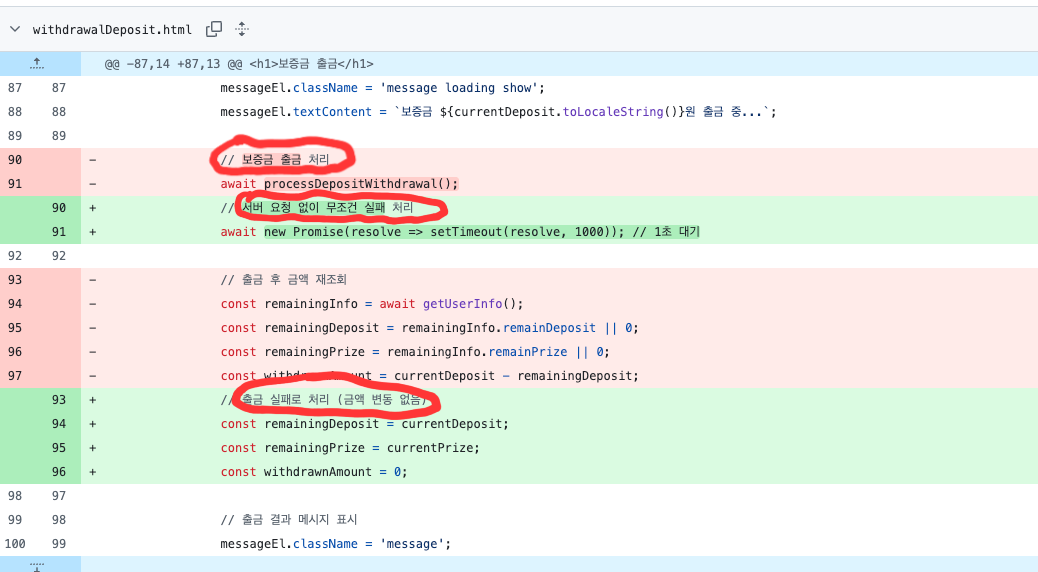Click the plus marker on added line 90
Viewport: 1038px width, 572px height.
pos(93,208)
